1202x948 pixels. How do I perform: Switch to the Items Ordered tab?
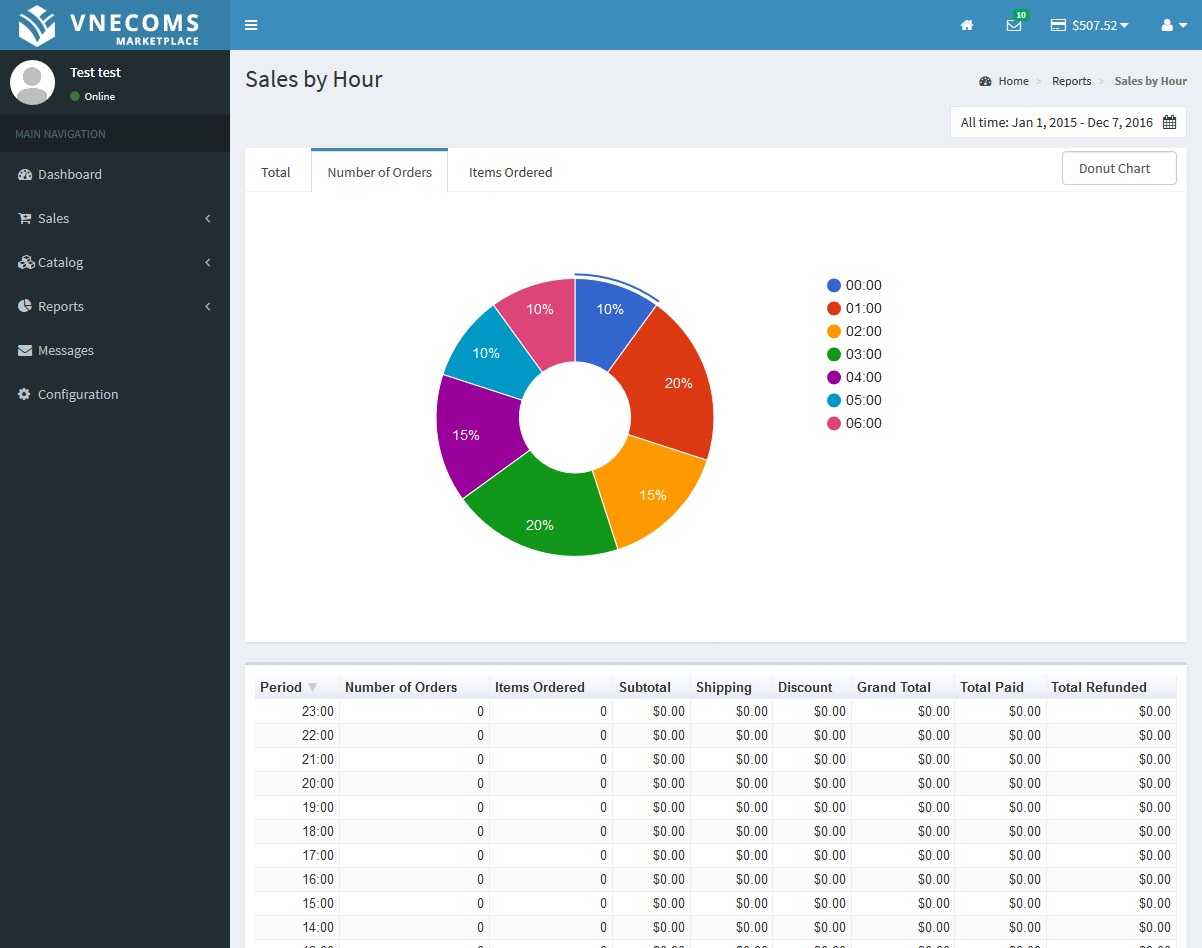(x=510, y=172)
